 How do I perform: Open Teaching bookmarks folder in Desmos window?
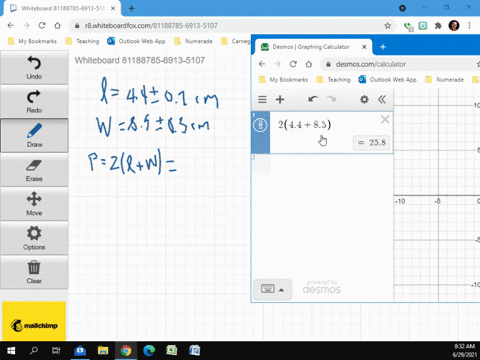pyautogui.click(x=334, y=80)
